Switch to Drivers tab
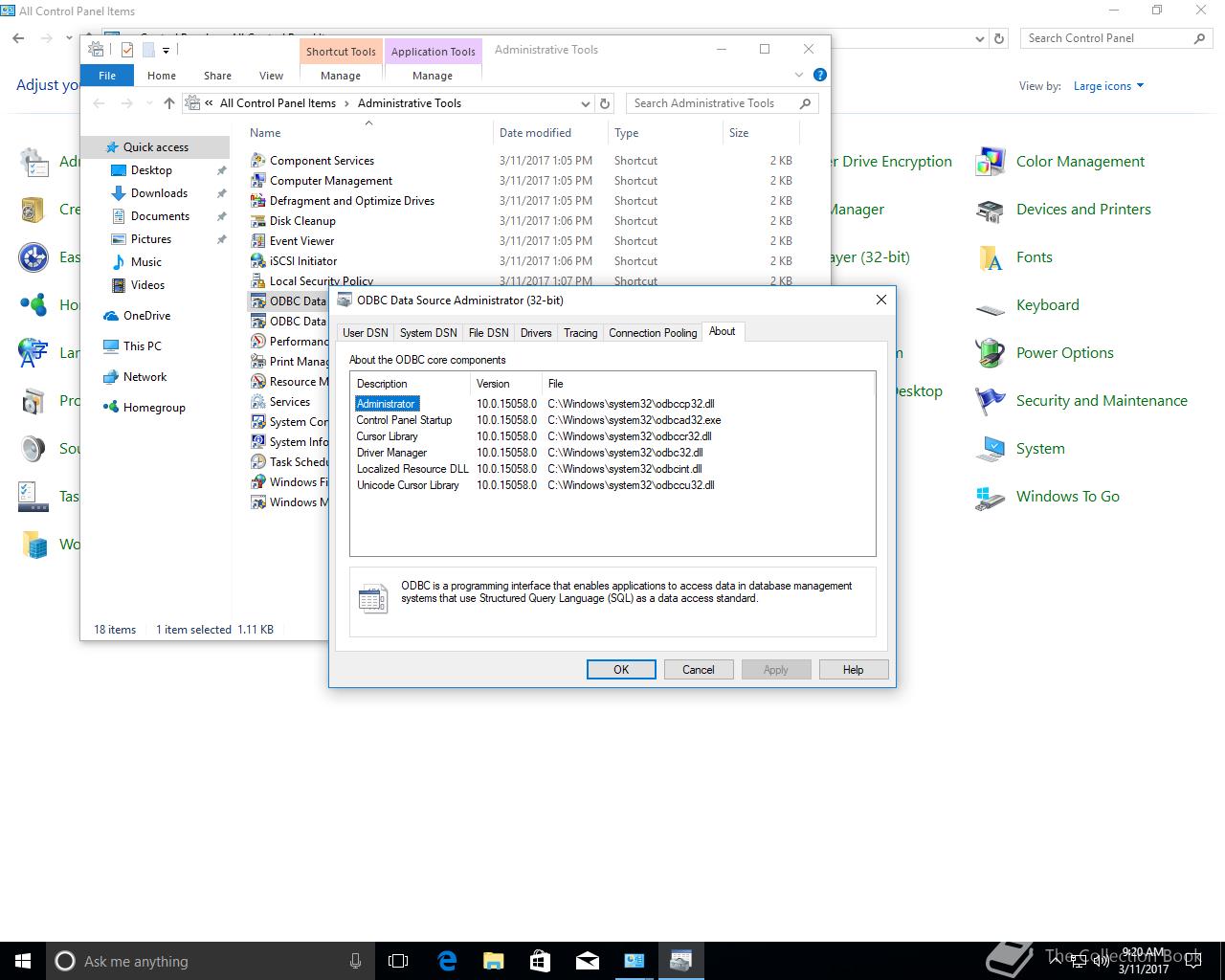The width and height of the screenshot is (1225, 980). pyautogui.click(x=536, y=333)
